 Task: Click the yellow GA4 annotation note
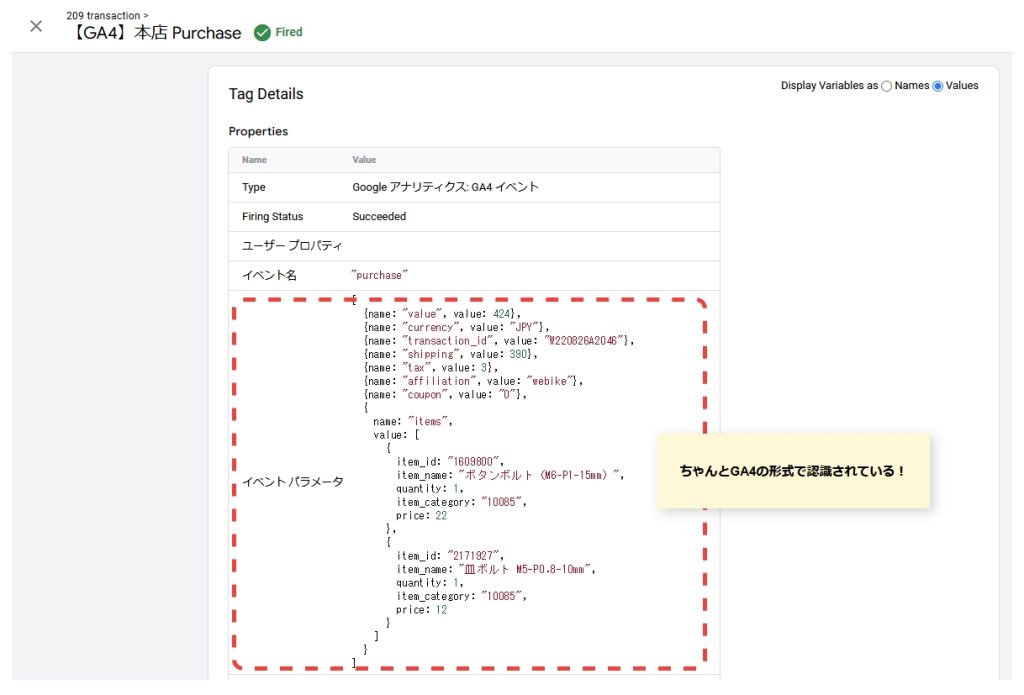pyautogui.click(x=793, y=470)
